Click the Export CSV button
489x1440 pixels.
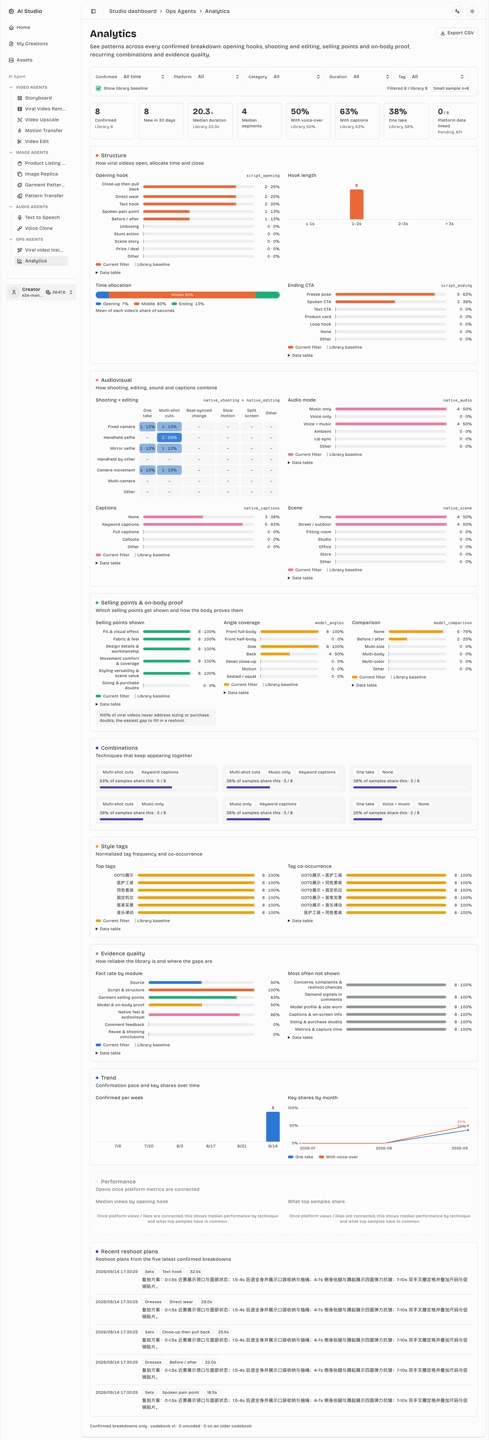(x=457, y=33)
